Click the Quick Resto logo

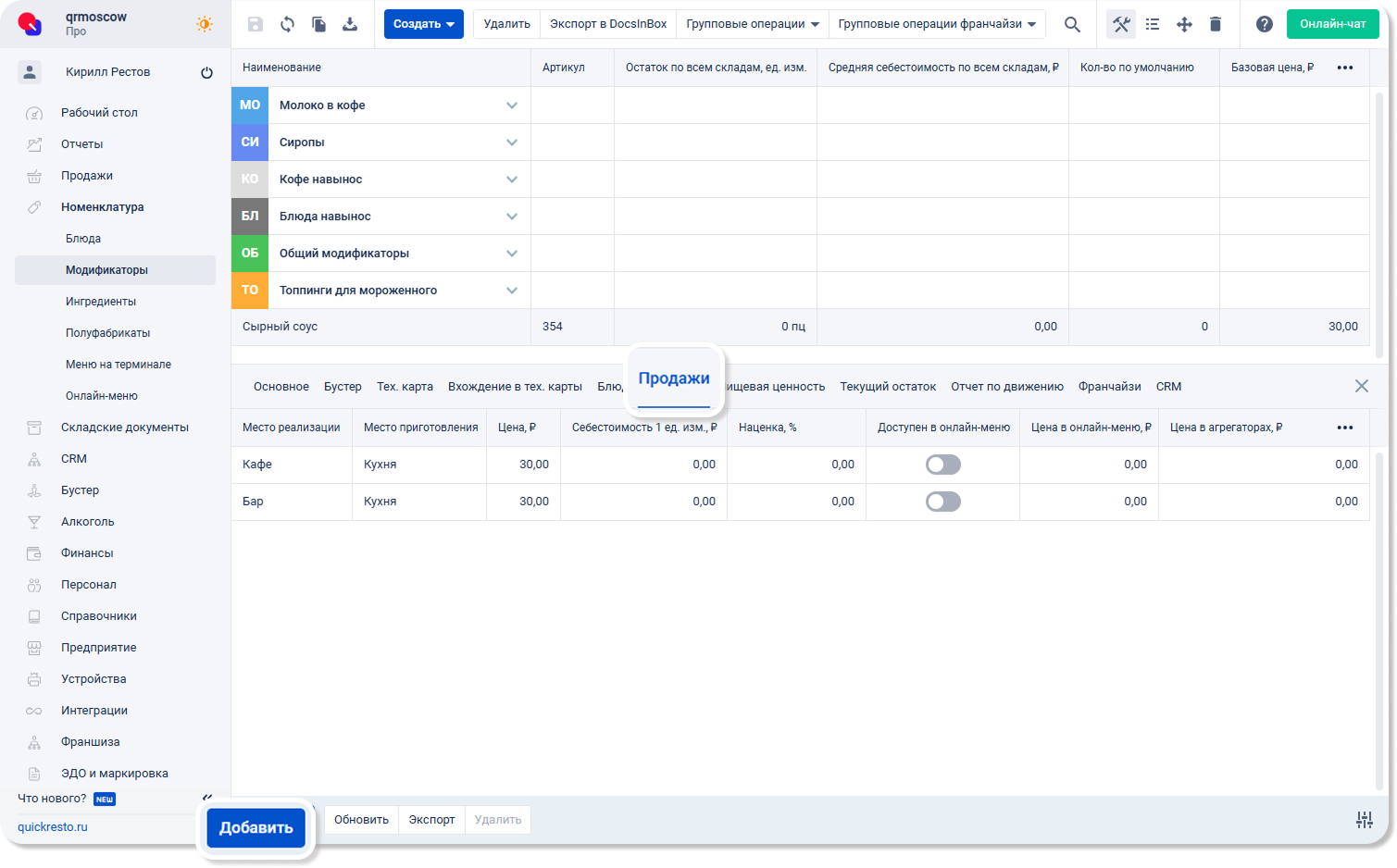31,23
